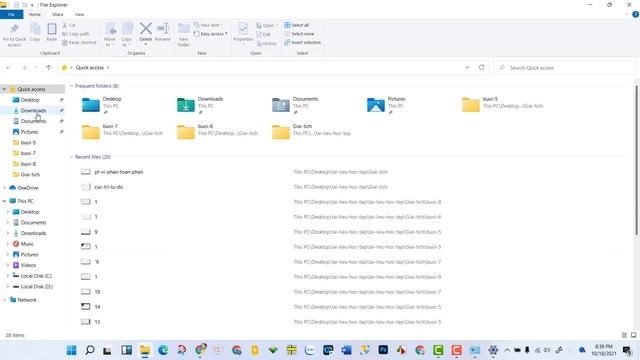Click the Search Quick access field
This screenshot has width=640, height=360.
[x=565, y=68]
